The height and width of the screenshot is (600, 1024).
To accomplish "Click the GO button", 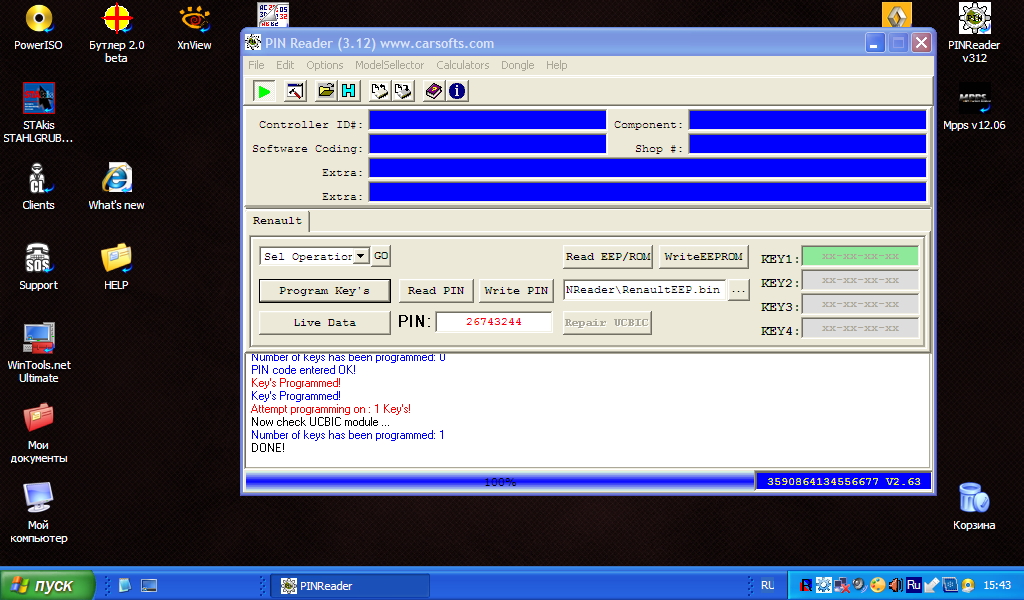I will [381, 256].
